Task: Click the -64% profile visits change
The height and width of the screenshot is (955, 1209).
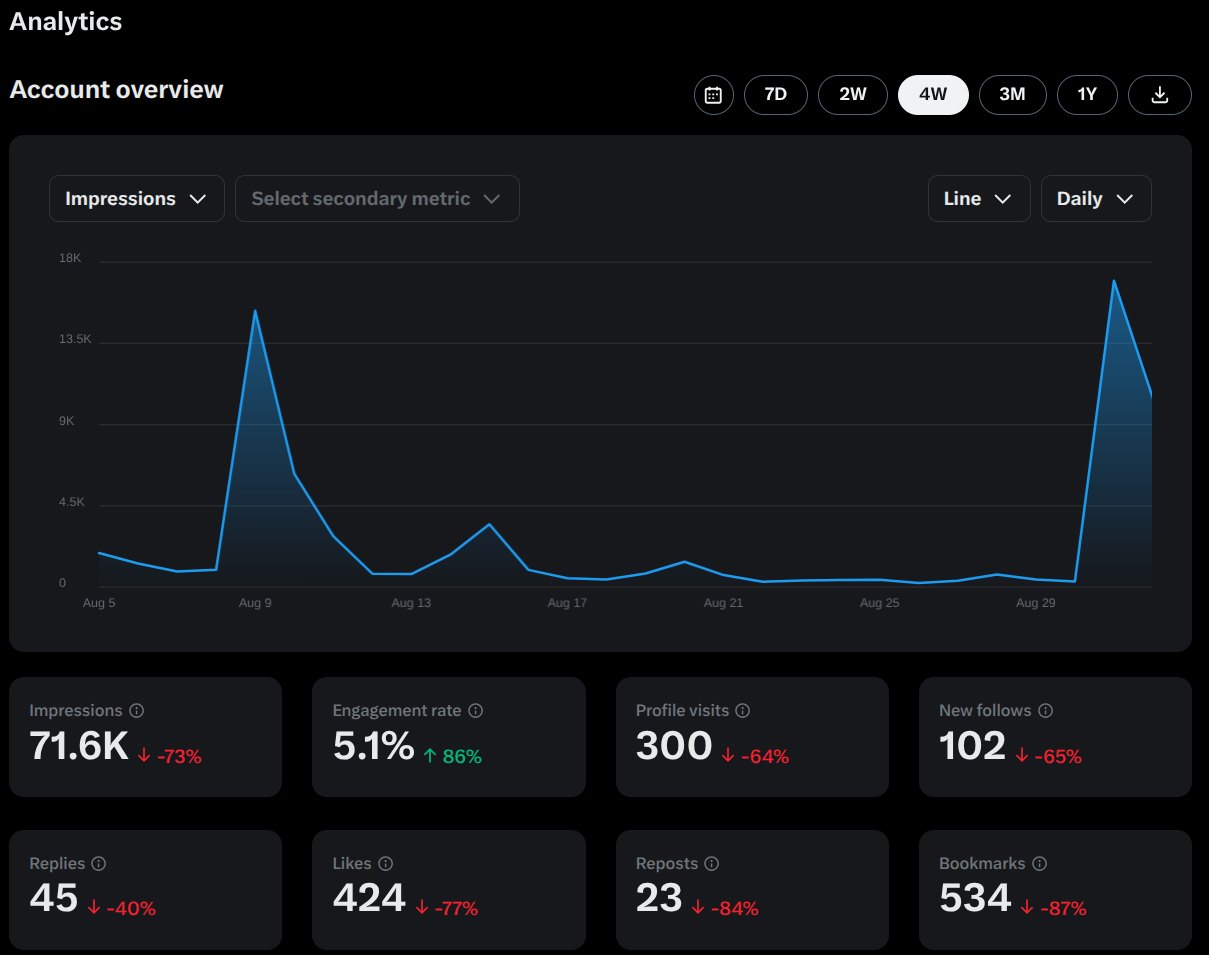Action: [756, 757]
